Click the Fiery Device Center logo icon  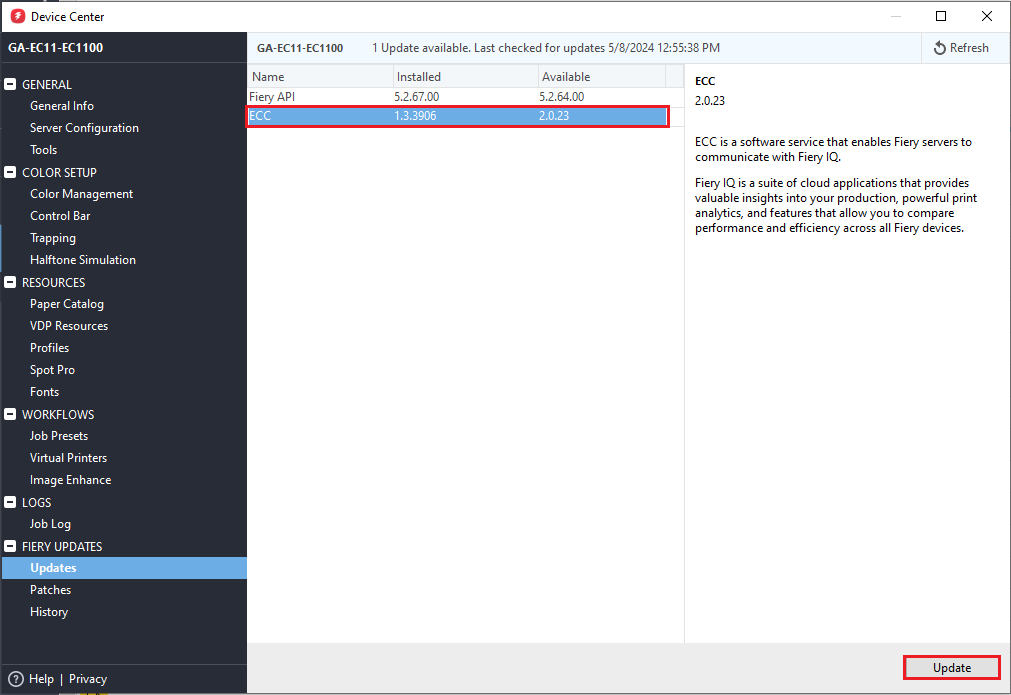pyautogui.click(x=17, y=16)
